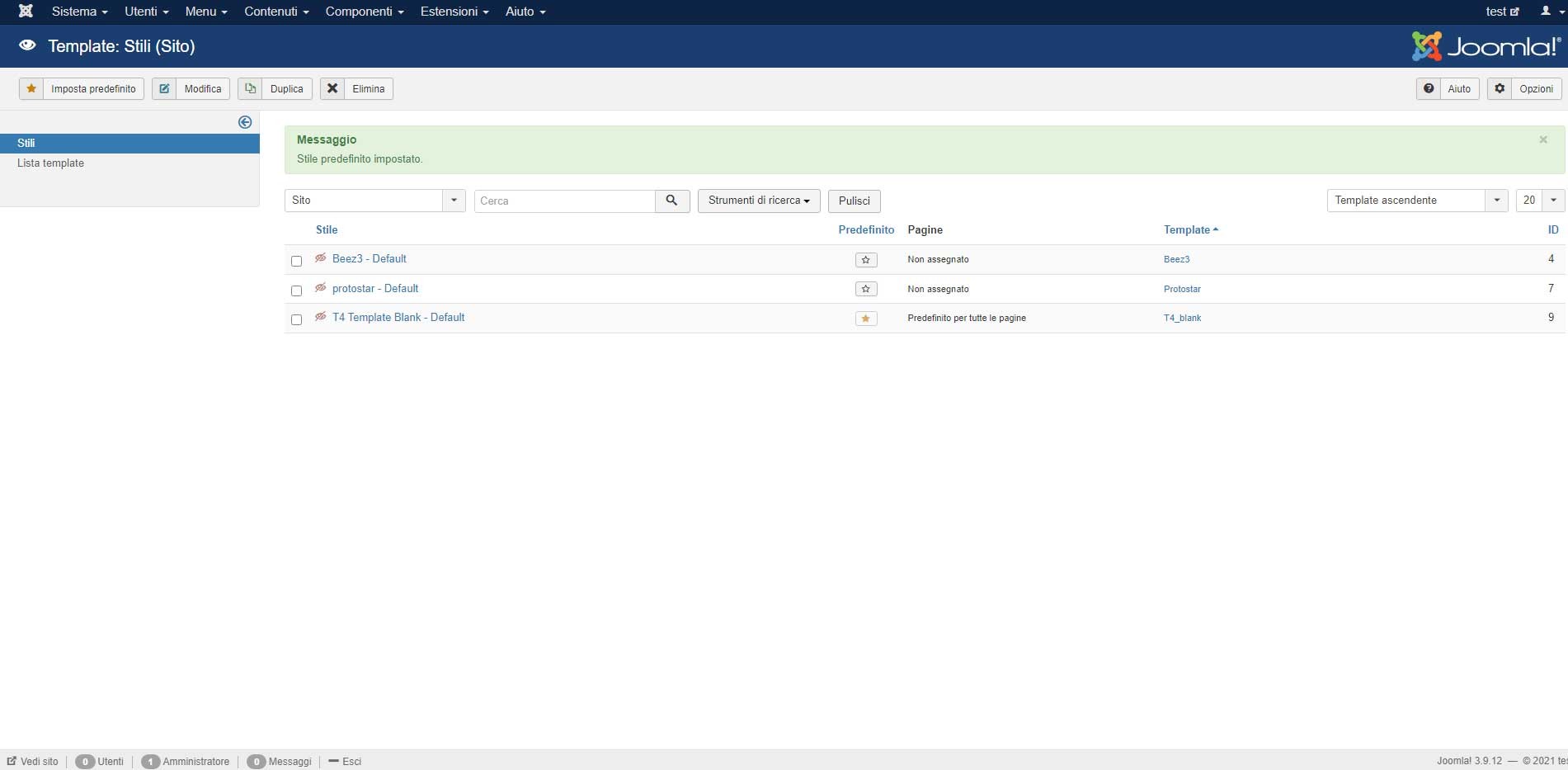Image resolution: width=1568 pixels, height=770 pixels.
Task: Click the star icon for protostar style
Action: coord(865,289)
